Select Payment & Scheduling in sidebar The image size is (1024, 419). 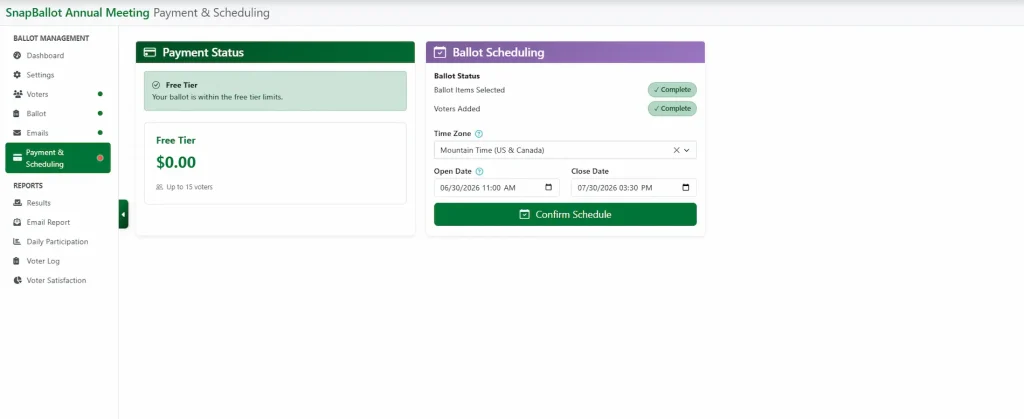tap(58, 158)
